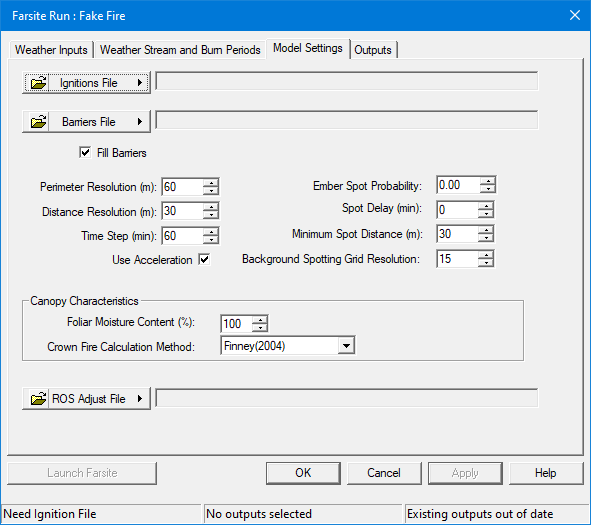The image size is (591, 525).
Task: Click the Spot Delay value field
Action: [458, 210]
